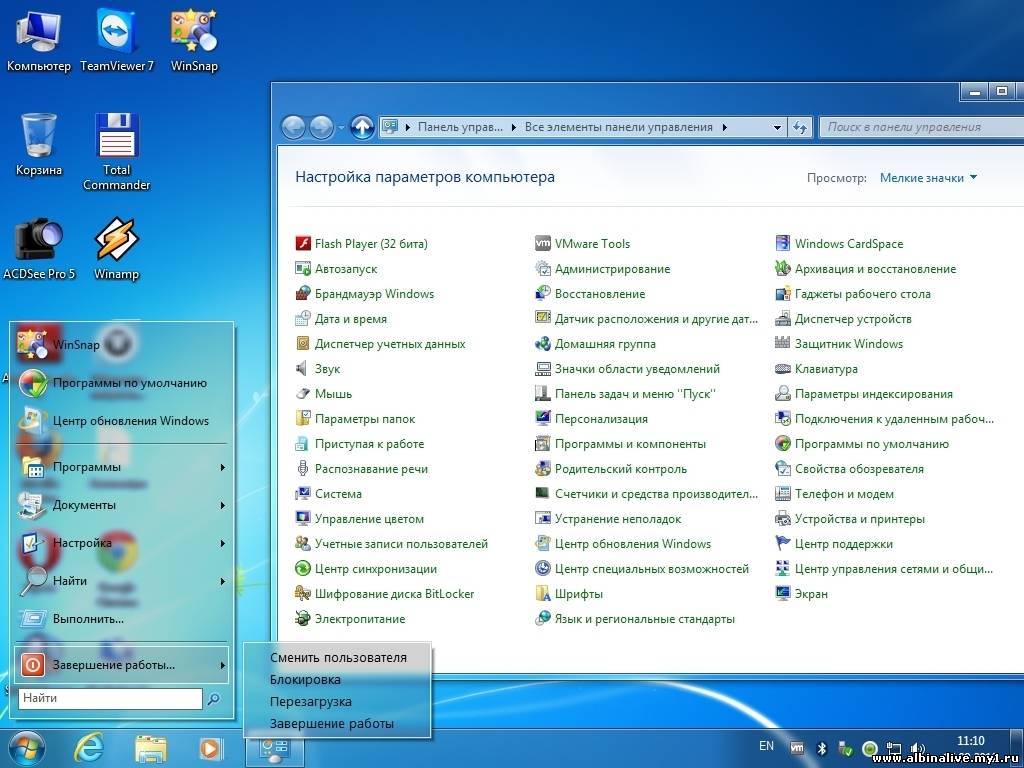
Task: Open the address bar history dropdown arrow
Action: pos(777,127)
